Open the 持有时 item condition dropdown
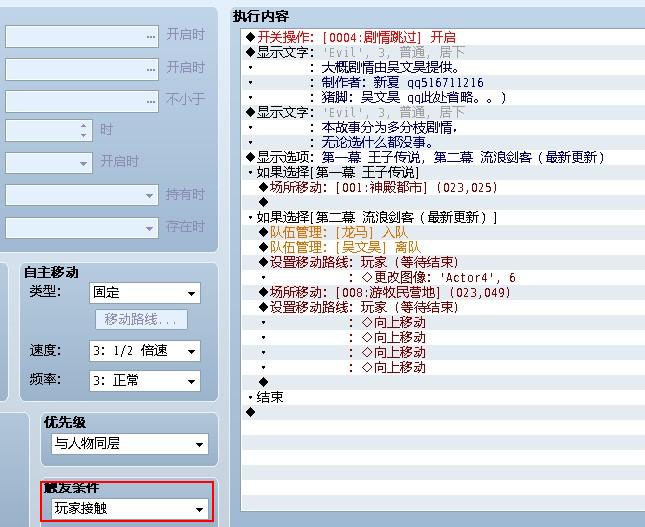645x527 pixels. (82, 195)
